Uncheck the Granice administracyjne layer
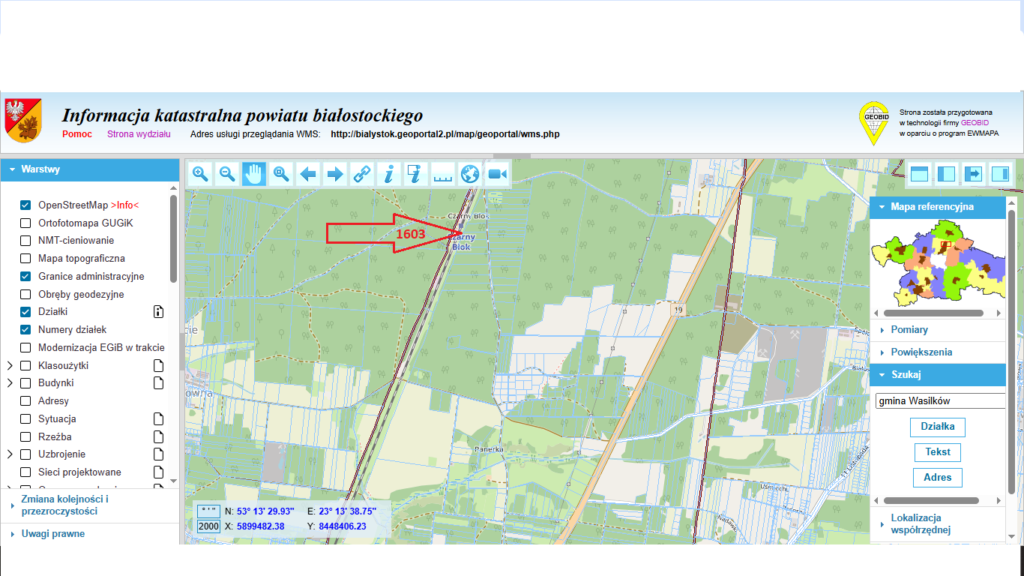The width and height of the screenshot is (1024, 576). pos(25,276)
